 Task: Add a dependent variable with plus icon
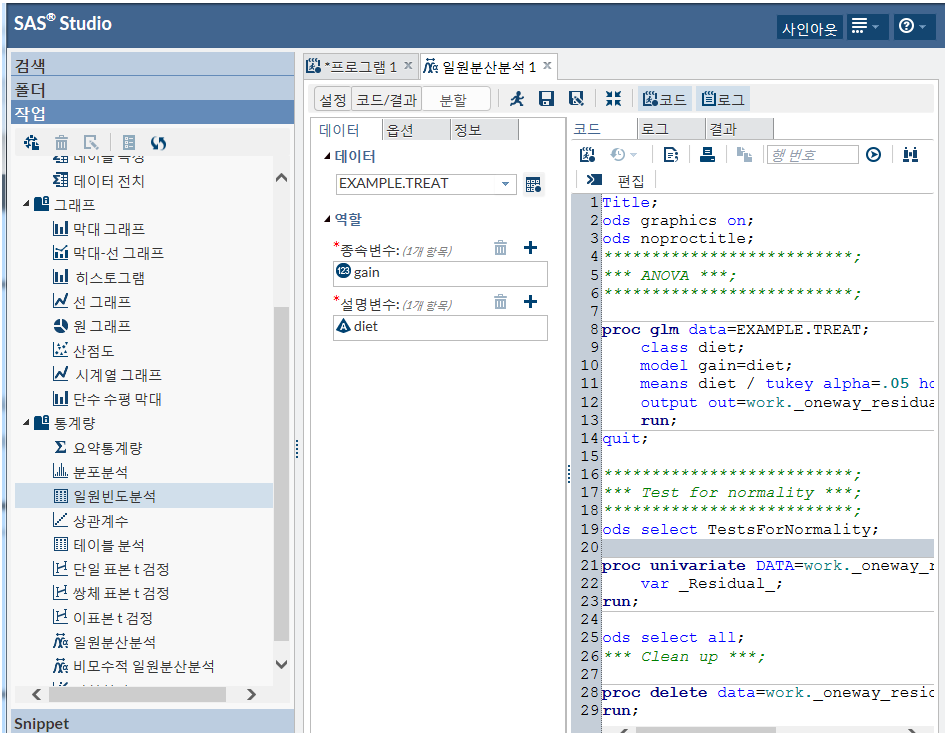pyautogui.click(x=531, y=248)
